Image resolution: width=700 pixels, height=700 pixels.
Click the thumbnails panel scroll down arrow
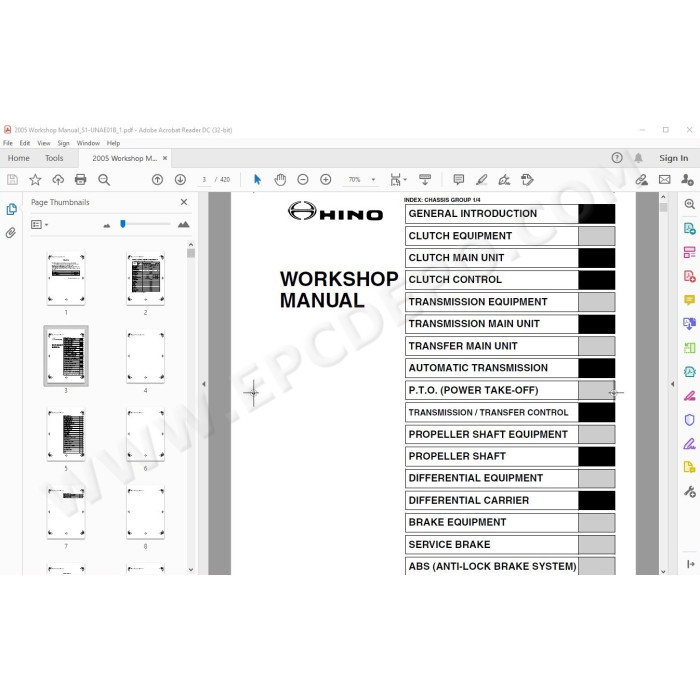pos(191,570)
